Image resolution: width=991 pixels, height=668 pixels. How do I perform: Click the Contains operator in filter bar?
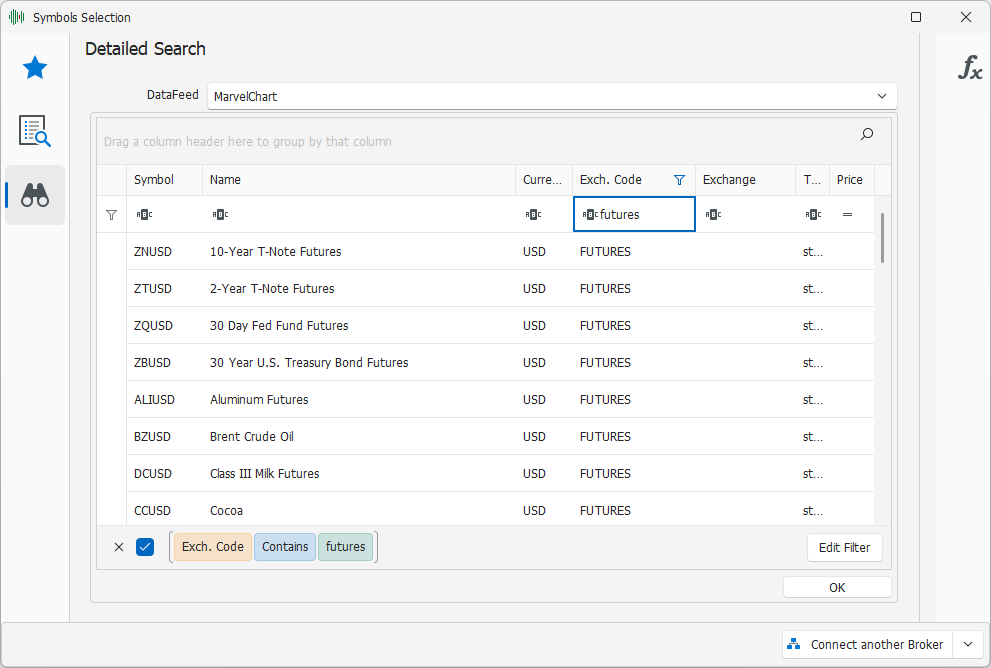[x=285, y=547]
